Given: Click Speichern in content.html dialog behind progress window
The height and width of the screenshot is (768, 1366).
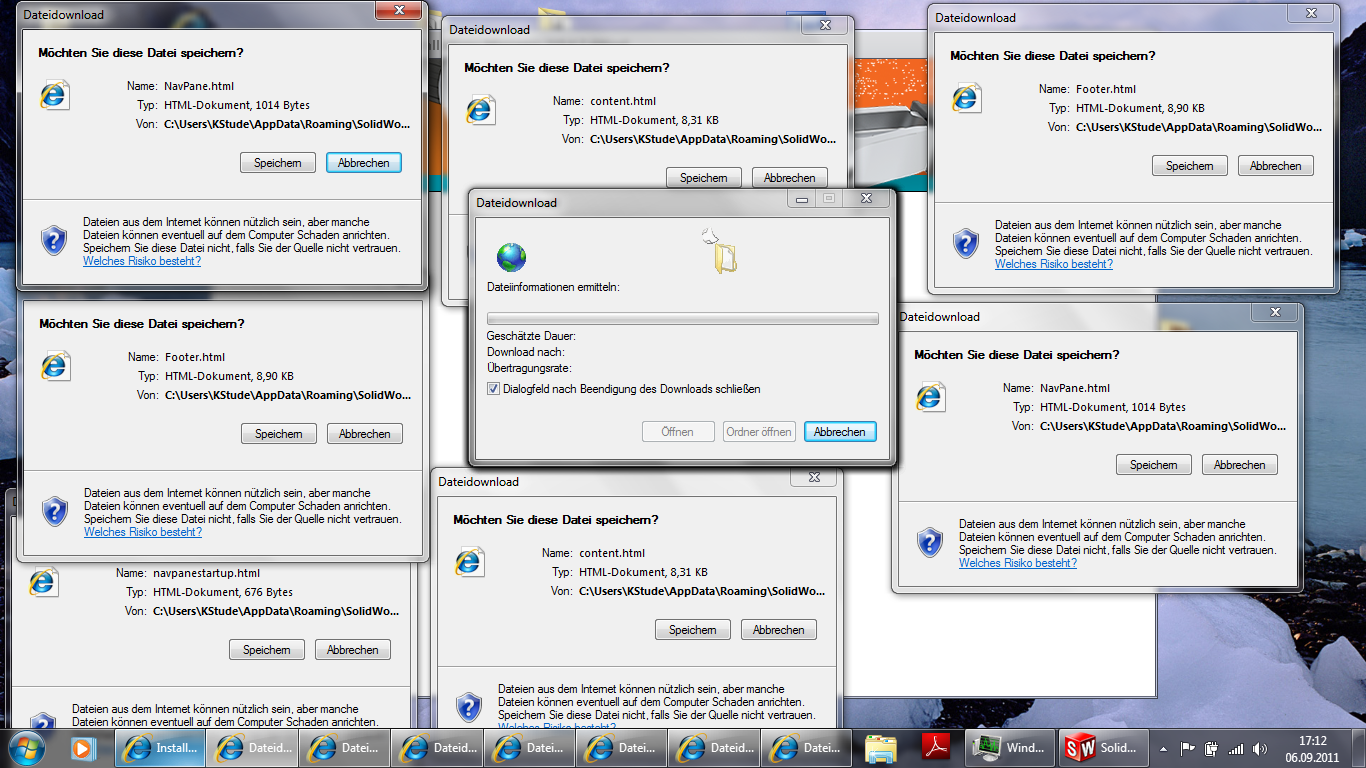Looking at the screenshot, I should 704,178.
